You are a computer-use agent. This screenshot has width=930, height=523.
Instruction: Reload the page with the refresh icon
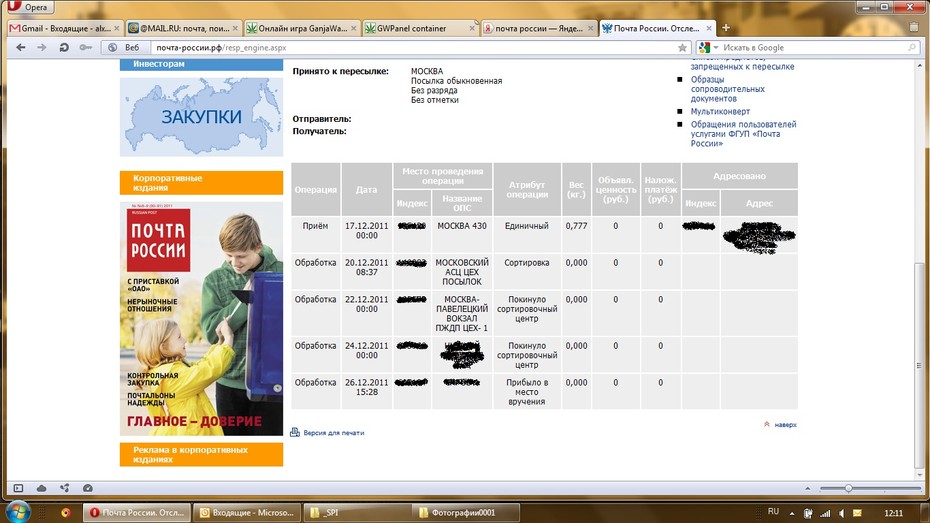tap(63, 47)
